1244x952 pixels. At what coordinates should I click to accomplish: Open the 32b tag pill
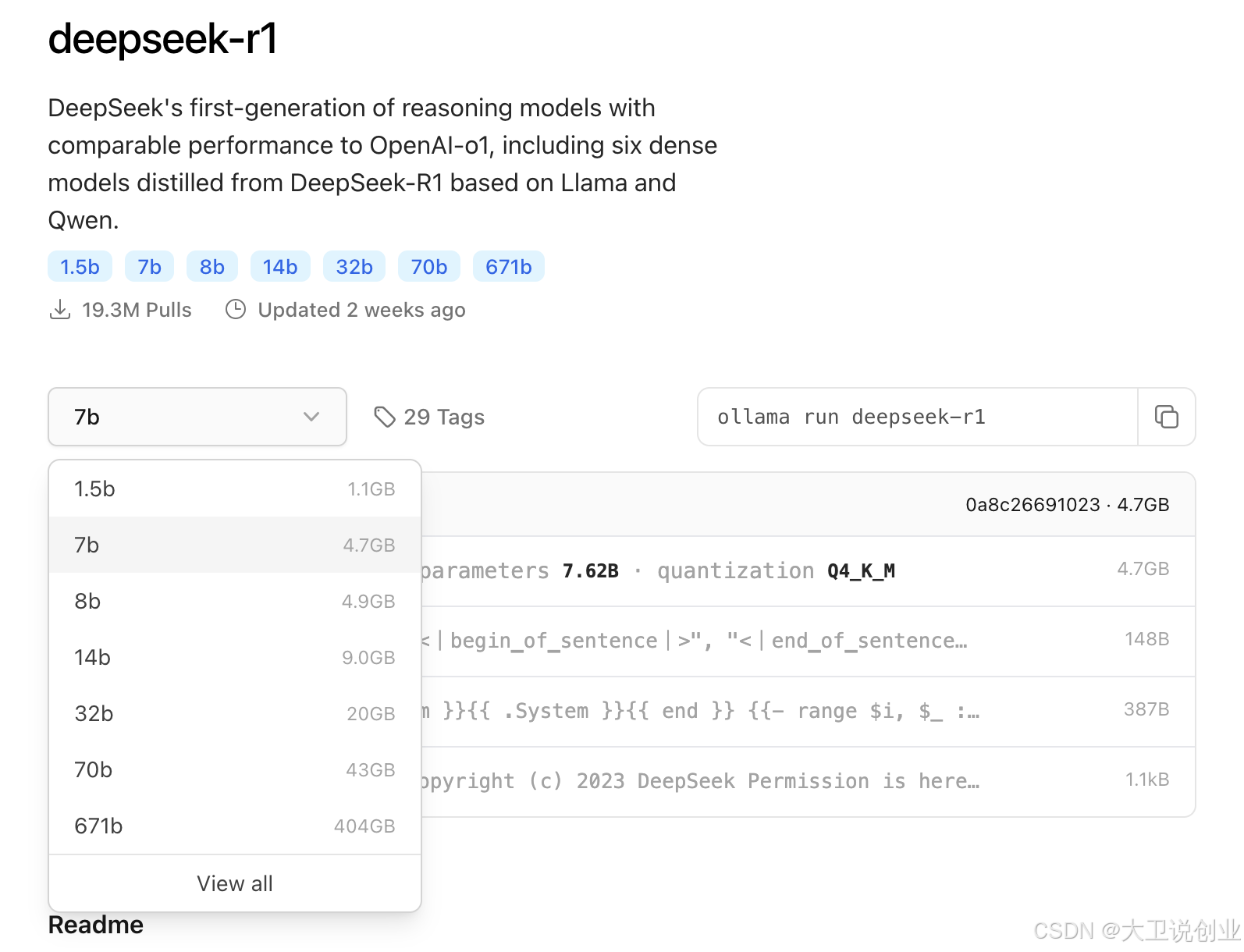click(354, 266)
